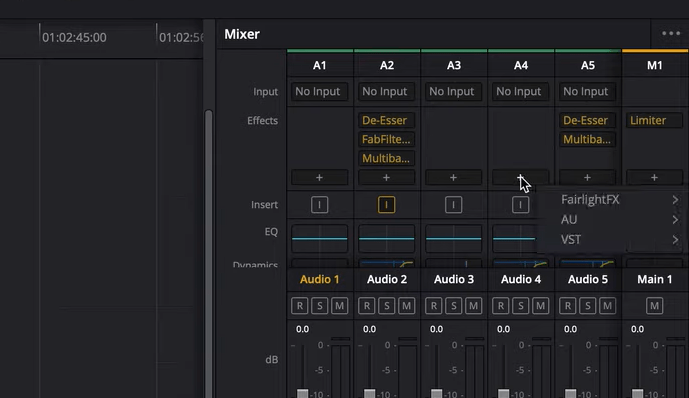Open the De-Esser effect on A2
Screen dimensions: 689x398
point(386,120)
